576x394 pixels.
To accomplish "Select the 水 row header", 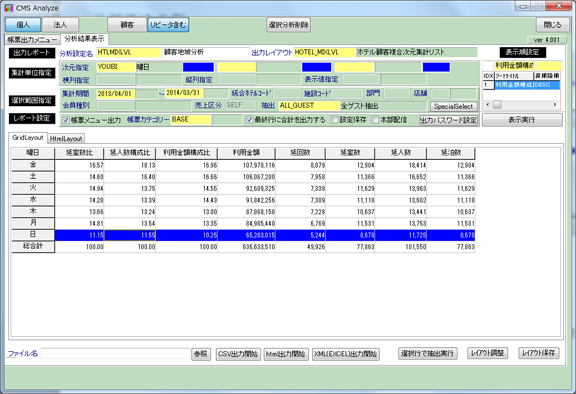I will 33,200.
